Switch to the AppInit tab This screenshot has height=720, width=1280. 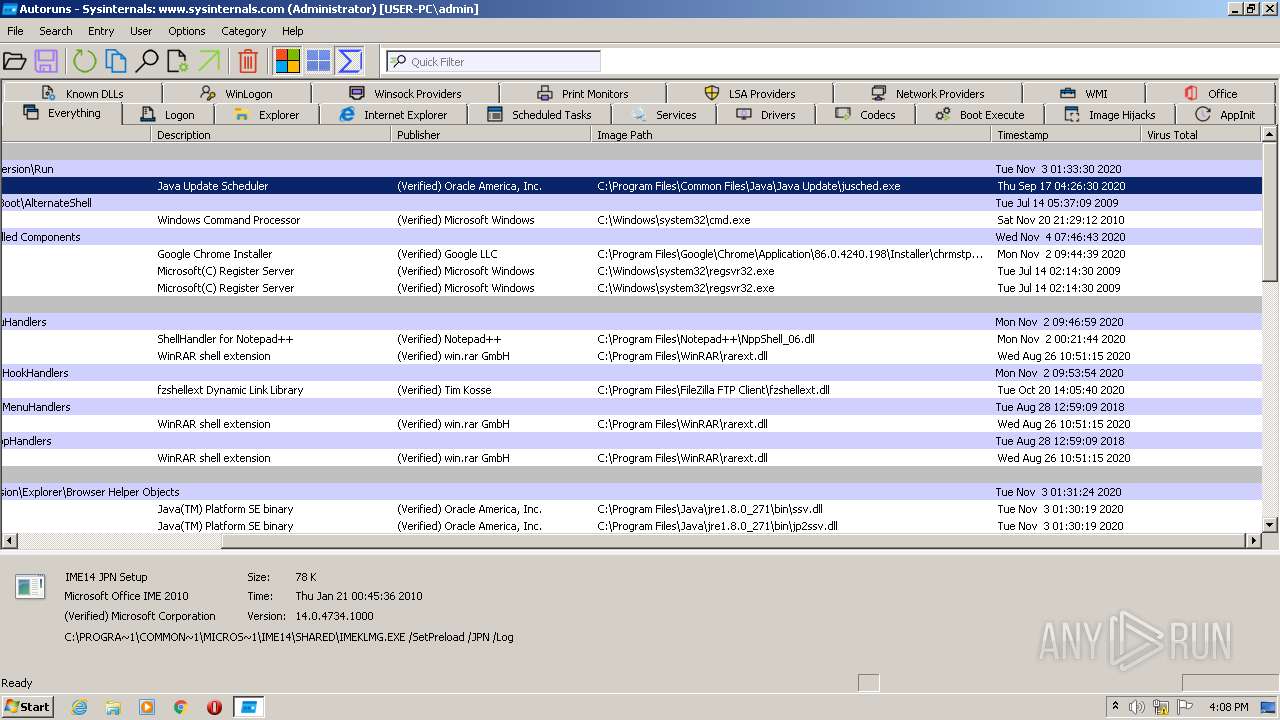(x=1225, y=115)
